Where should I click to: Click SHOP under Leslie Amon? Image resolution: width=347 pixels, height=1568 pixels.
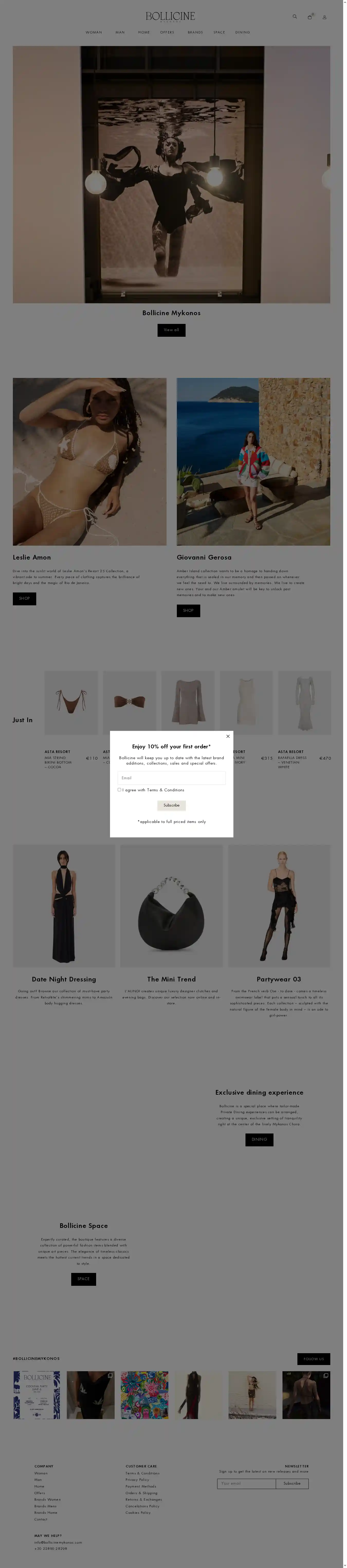coord(24,598)
